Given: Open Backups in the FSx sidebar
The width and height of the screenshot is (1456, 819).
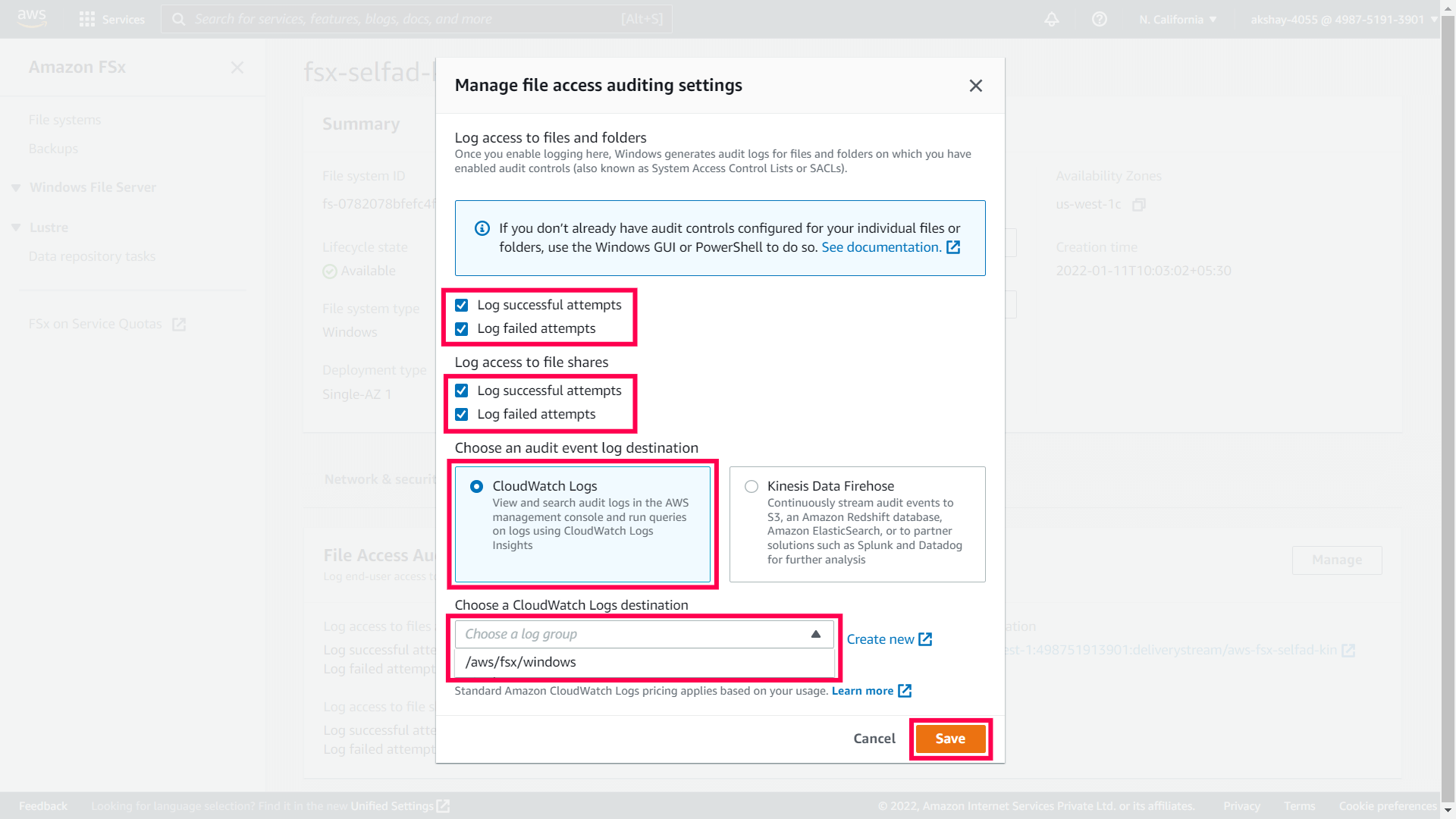Looking at the screenshot, I should [x=53, y=149].
